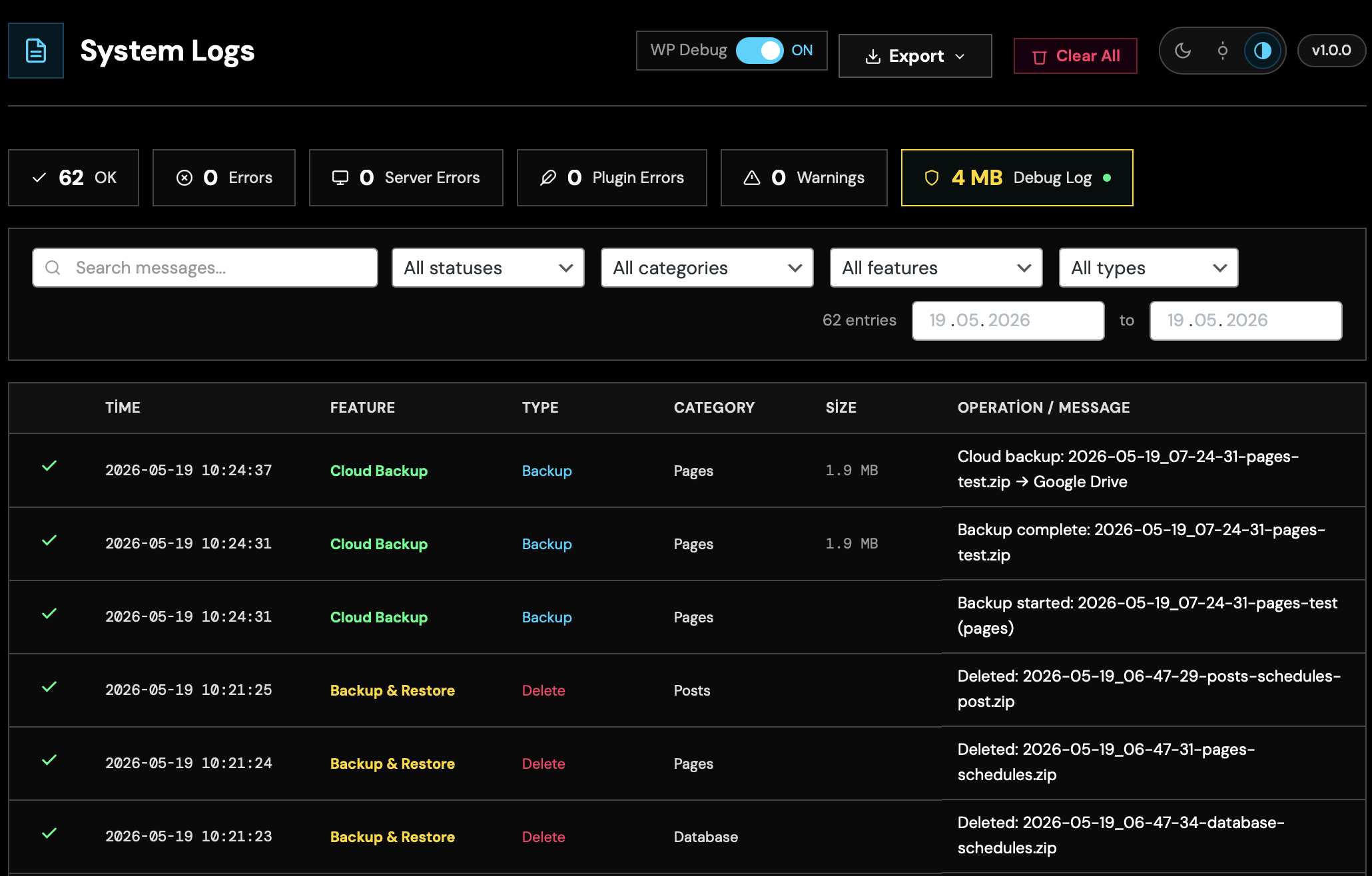Click the SIZE column header
Image resolution: width=1372 pixels, height=876 pixels.
pyautogui.click(x=841, y=407)
